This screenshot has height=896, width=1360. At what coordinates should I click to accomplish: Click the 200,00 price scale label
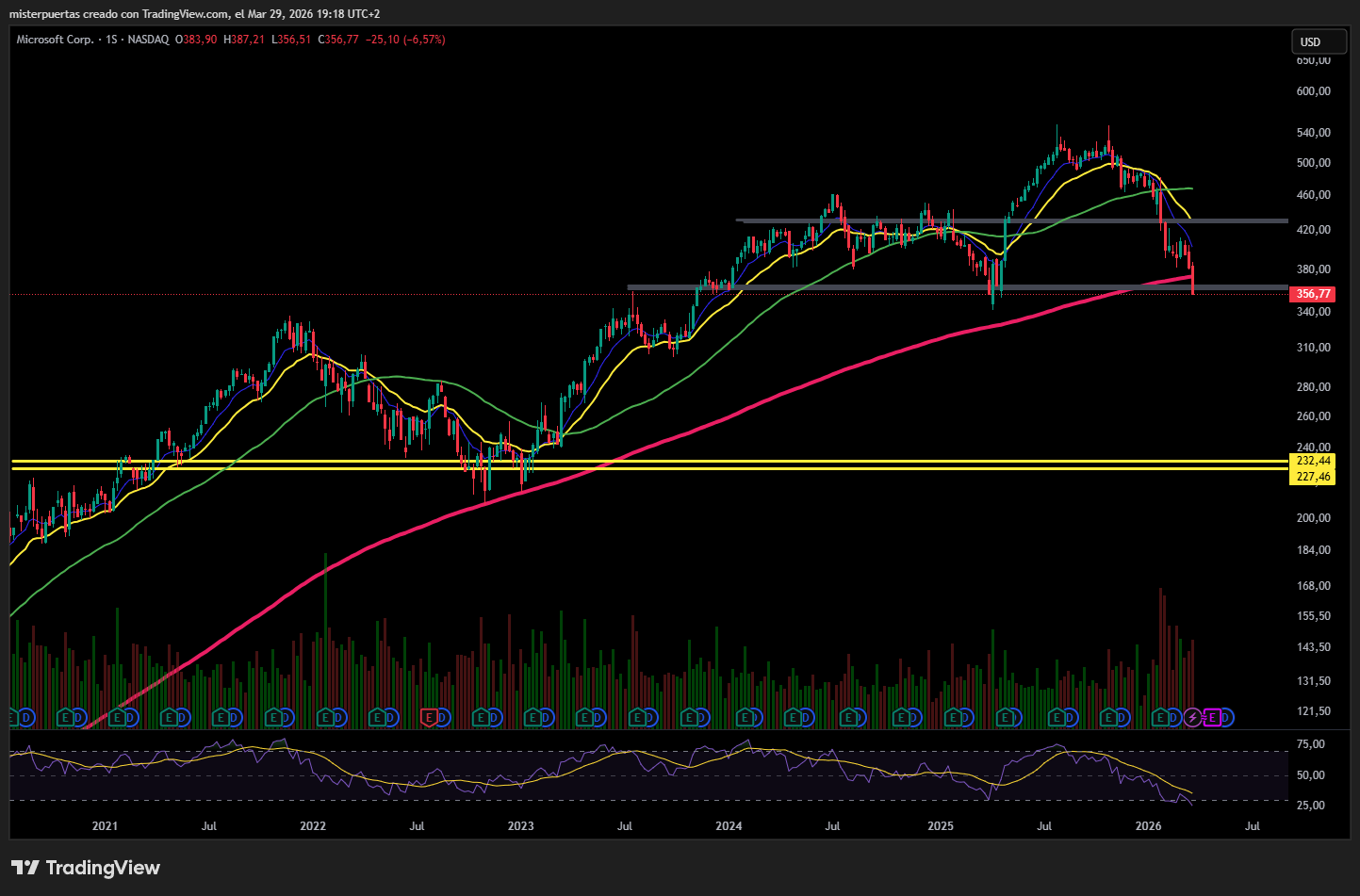[x=1314, y=518]
